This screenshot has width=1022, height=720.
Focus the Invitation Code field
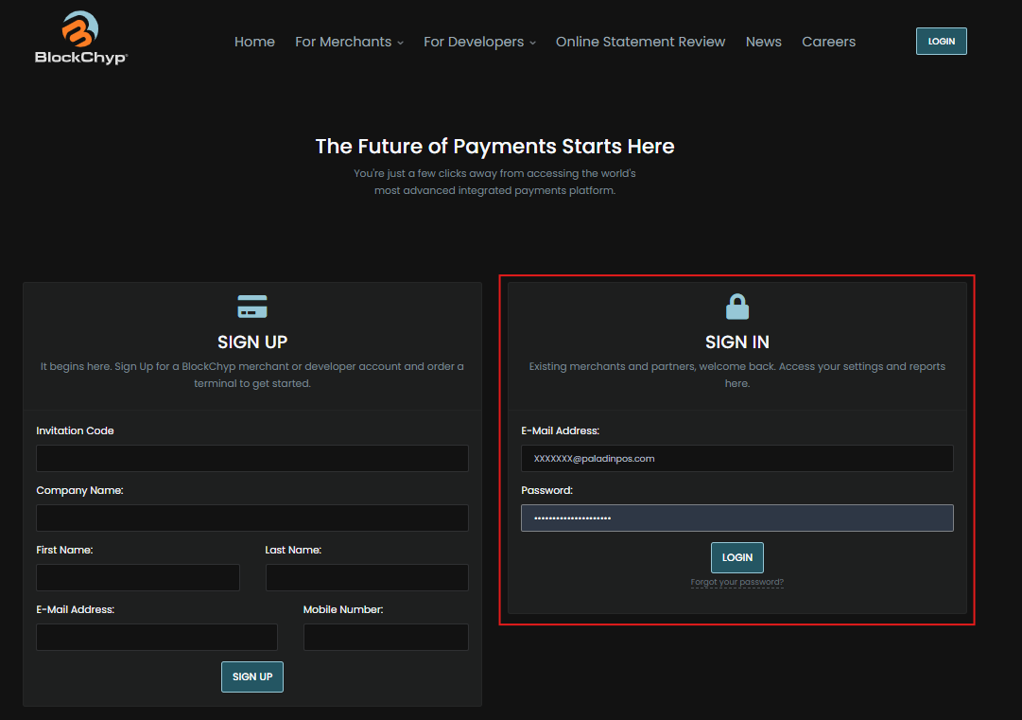point(252,458)
